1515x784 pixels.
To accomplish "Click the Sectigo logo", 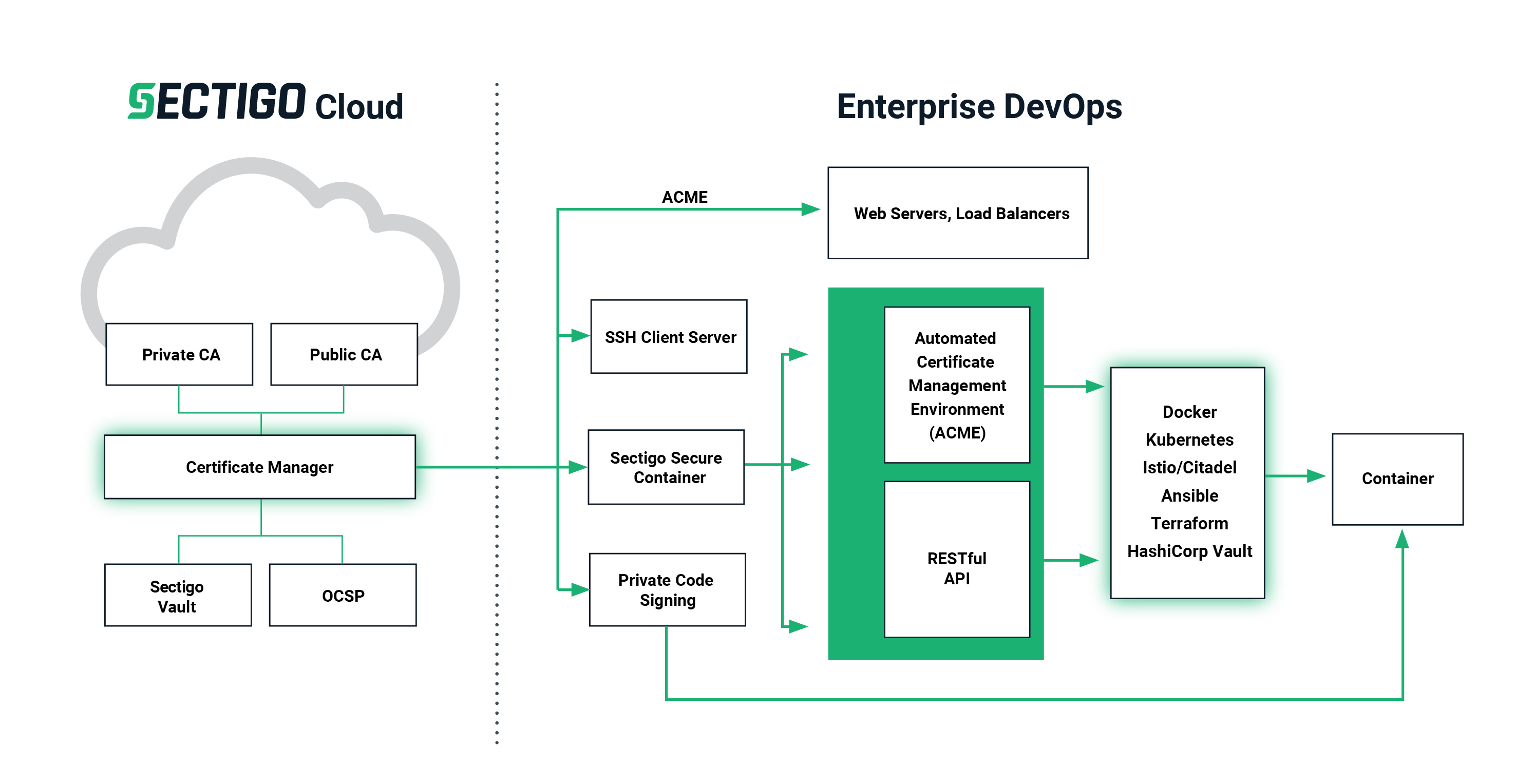I will coord(216,102).
